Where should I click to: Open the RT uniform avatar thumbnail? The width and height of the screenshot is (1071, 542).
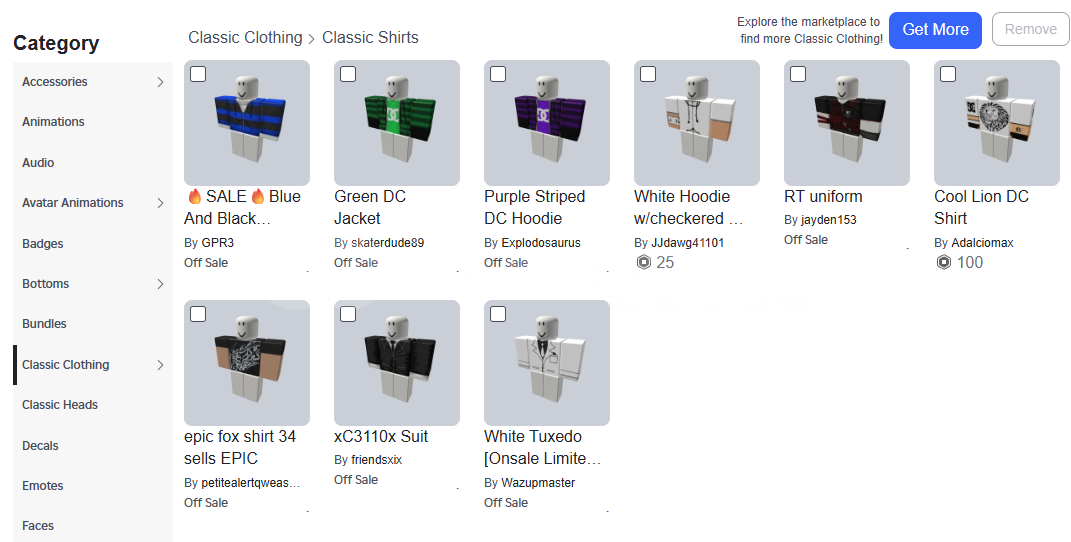(847, 123)
